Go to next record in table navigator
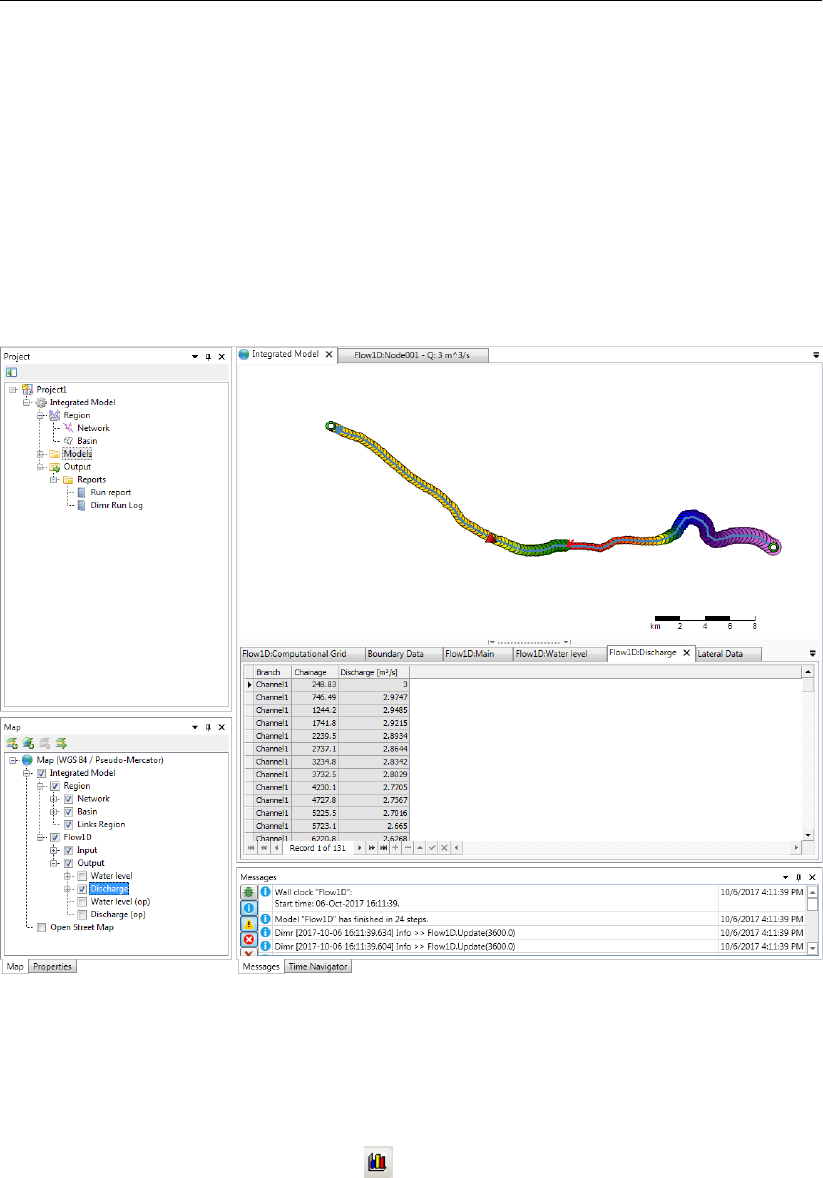This screenshot has width=823, height=1178. point(359,848)
